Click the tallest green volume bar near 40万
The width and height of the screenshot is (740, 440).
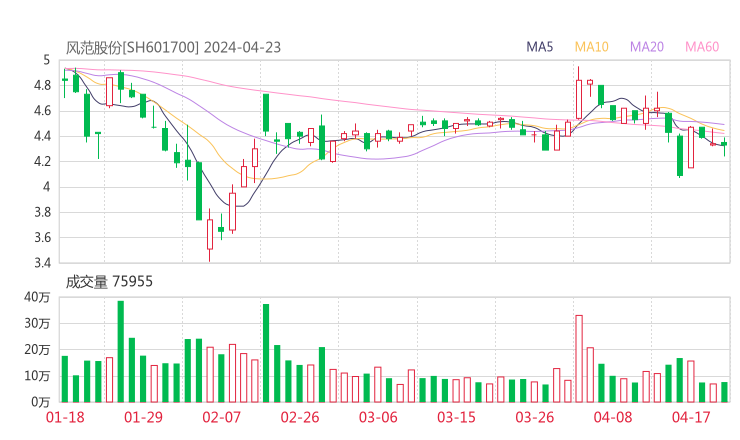pyautogui.click(x=121, y=352)
